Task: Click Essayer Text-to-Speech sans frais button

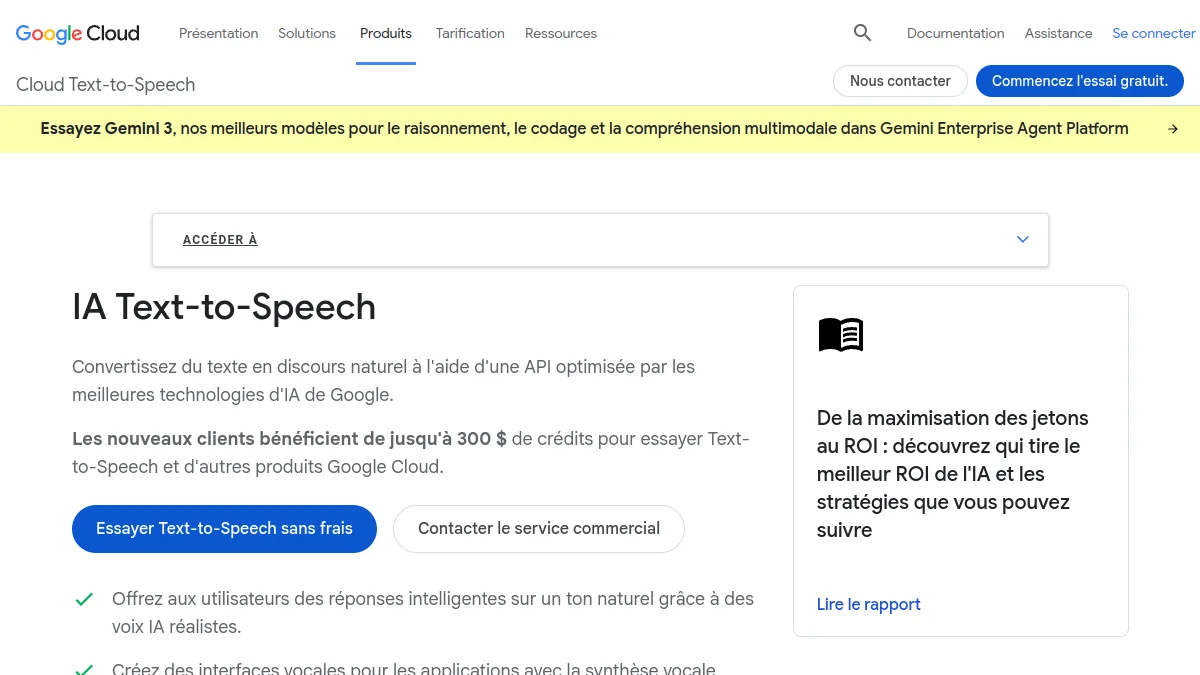Action: [x=224, y=529]
